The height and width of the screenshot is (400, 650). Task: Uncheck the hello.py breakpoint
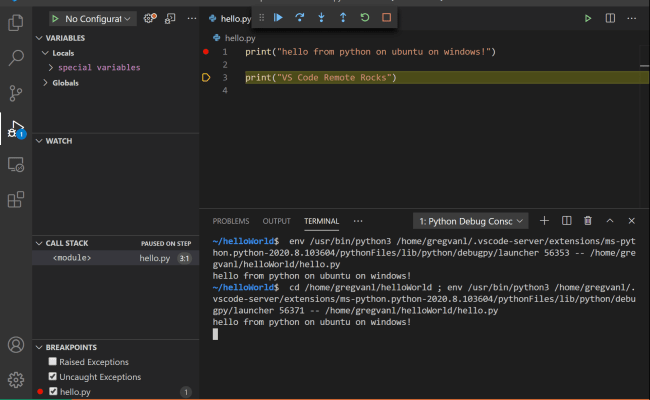(x=53, y=391)
